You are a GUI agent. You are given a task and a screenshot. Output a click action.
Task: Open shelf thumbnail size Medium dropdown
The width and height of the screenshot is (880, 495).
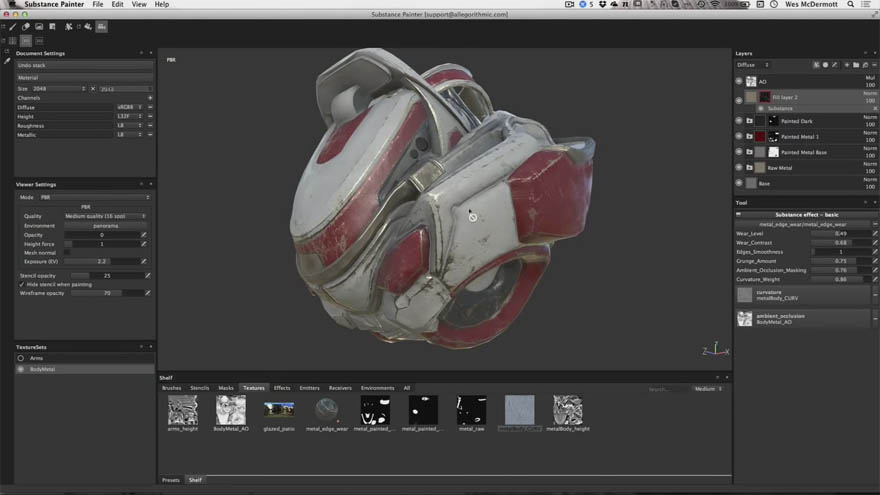tap(708, 389)
